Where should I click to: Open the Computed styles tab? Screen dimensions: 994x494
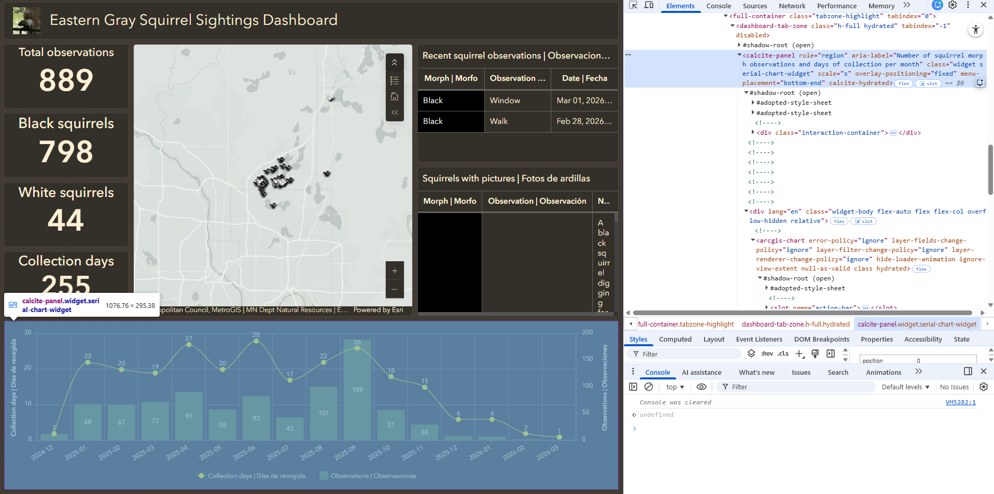coord(675,339)
